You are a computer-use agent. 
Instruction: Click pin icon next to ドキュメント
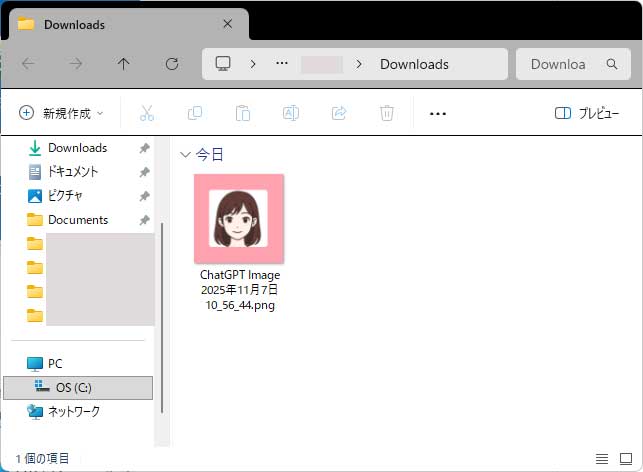click(144, 172)
